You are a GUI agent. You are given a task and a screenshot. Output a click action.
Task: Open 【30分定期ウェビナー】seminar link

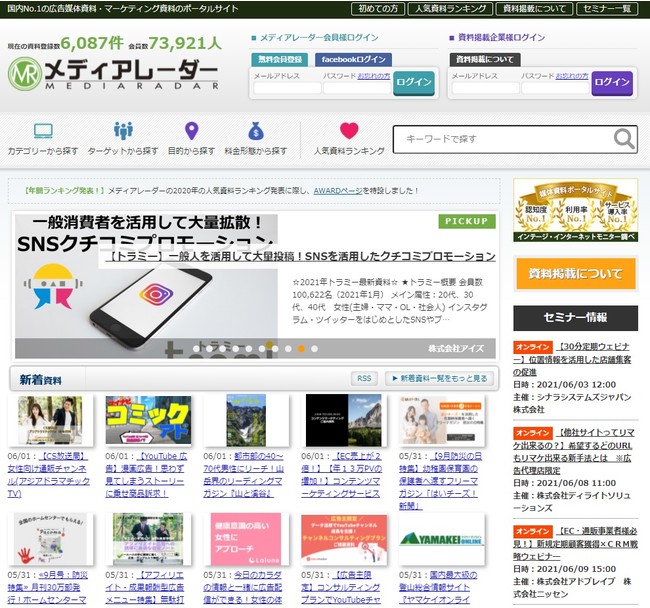[572, 359]
